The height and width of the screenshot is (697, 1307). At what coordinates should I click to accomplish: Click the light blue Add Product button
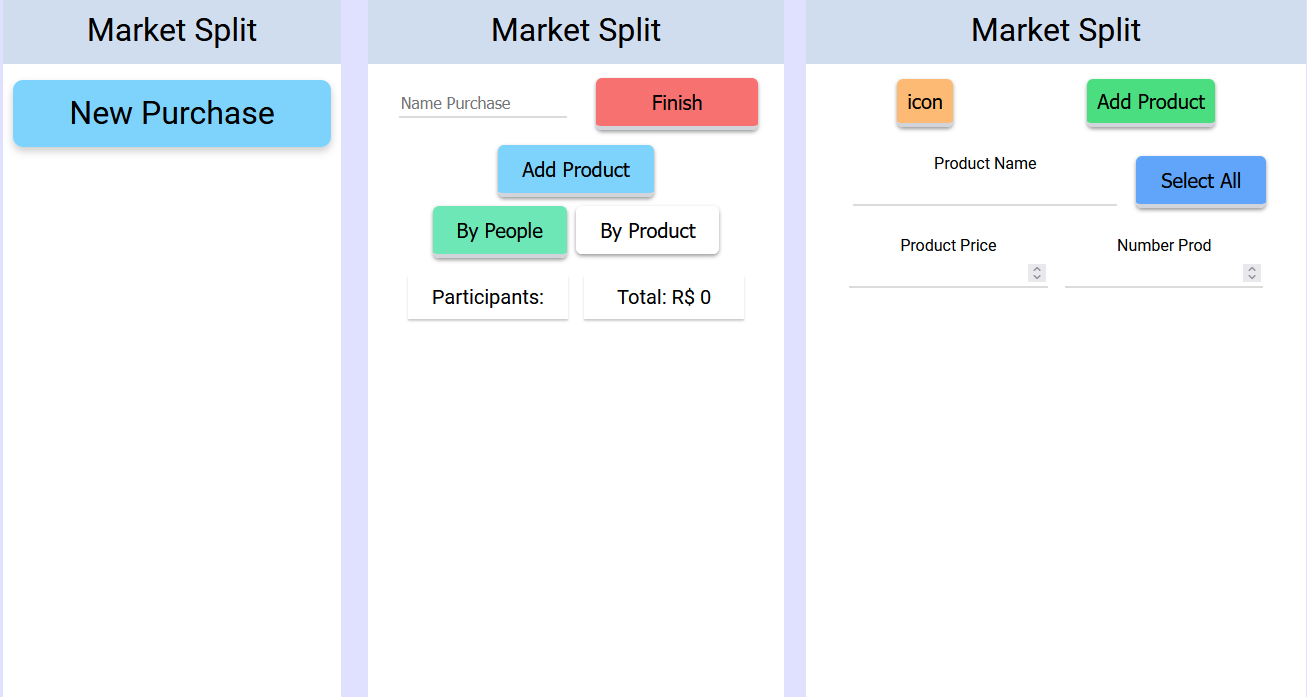pos(576,170)
